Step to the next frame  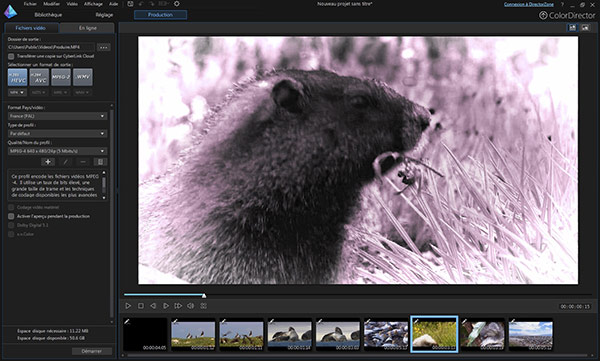point(166,306)
